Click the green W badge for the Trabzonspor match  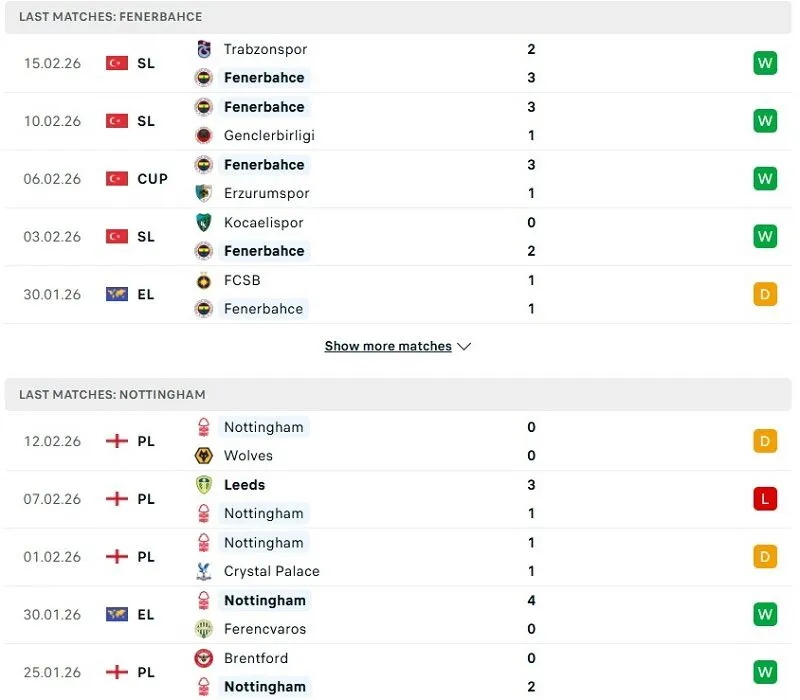[x=765, y=62]
